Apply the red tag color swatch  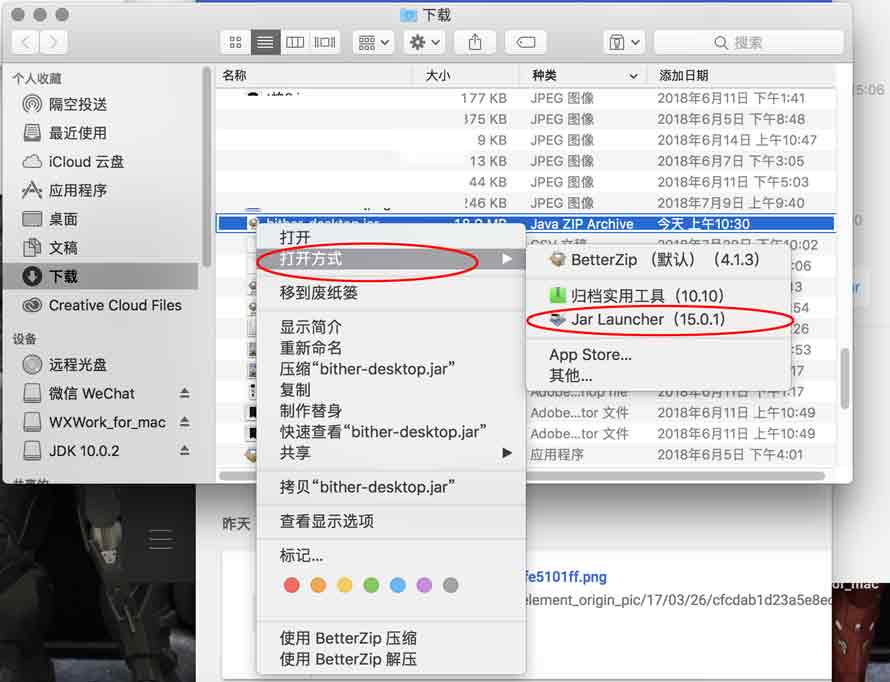pyautogui.click(x=291, y=585)
